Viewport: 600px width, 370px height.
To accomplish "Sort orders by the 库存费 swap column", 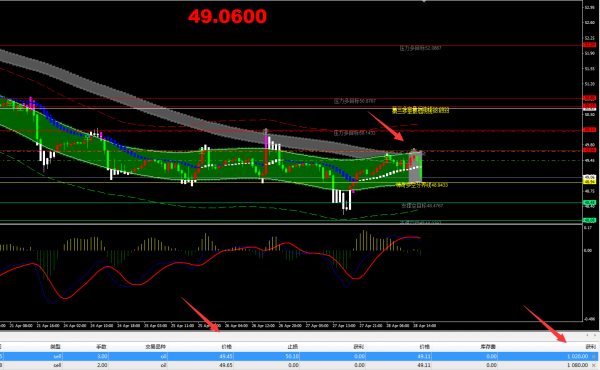I will (x=488, y=347).
